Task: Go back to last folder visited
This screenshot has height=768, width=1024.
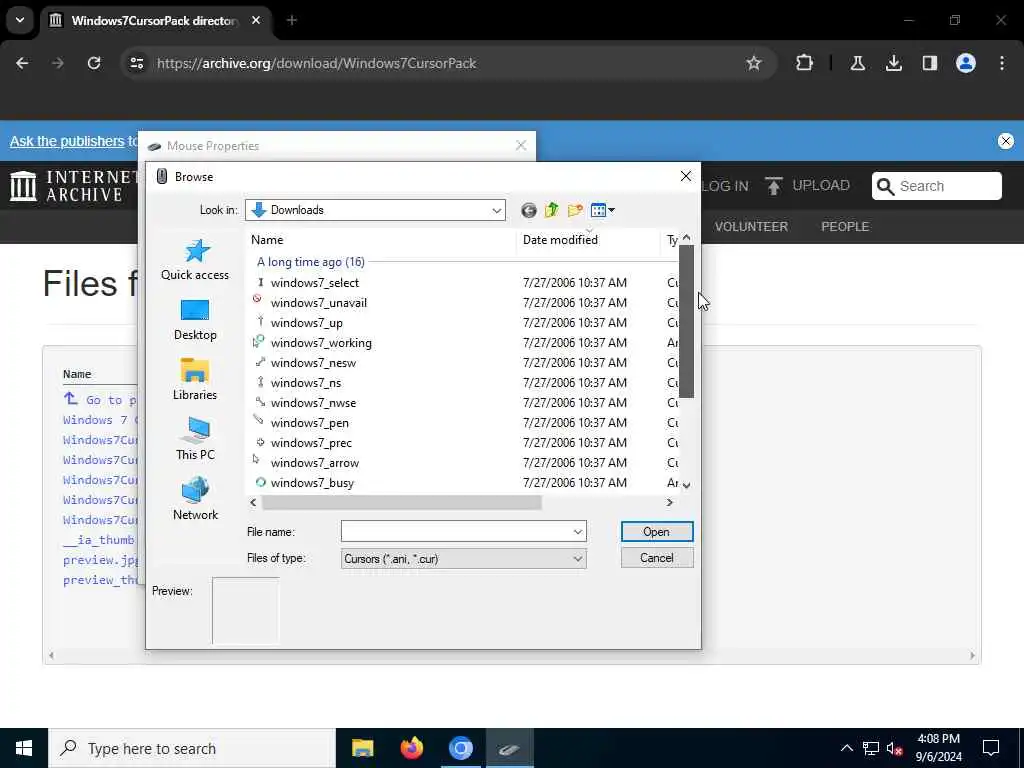Action: point(528,210)
